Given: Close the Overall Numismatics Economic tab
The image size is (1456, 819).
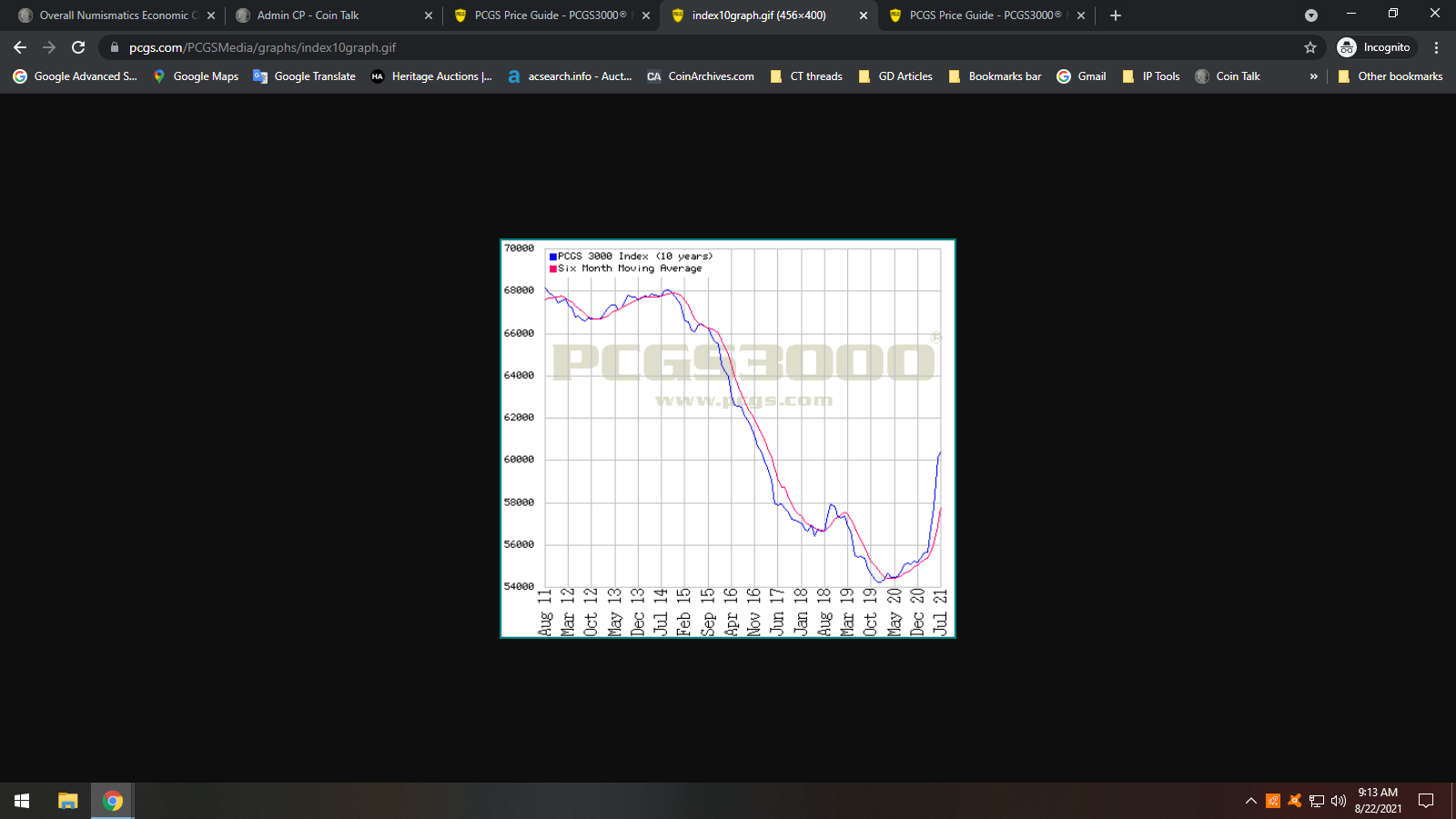Looking at the screenshot, I should point(211,15).
